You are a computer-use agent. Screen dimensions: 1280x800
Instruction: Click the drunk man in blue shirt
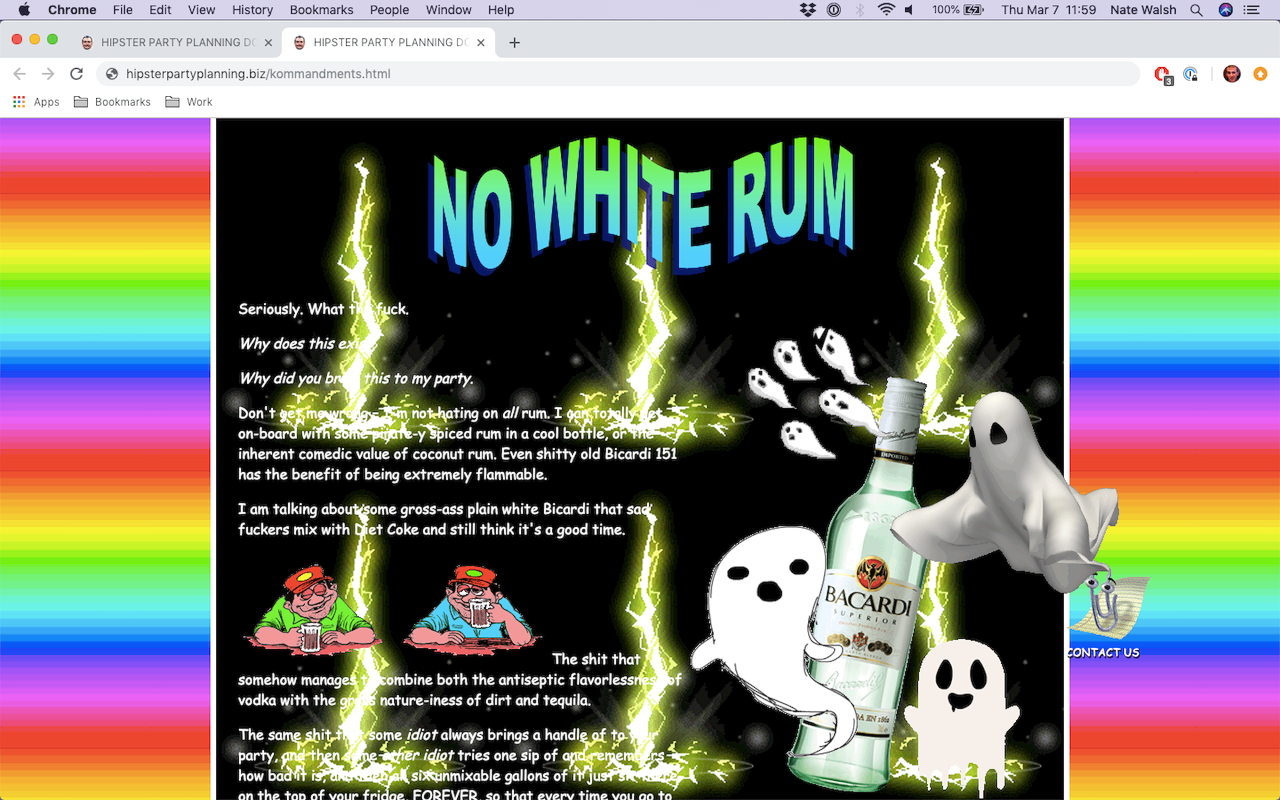click(x=472, y=610)
